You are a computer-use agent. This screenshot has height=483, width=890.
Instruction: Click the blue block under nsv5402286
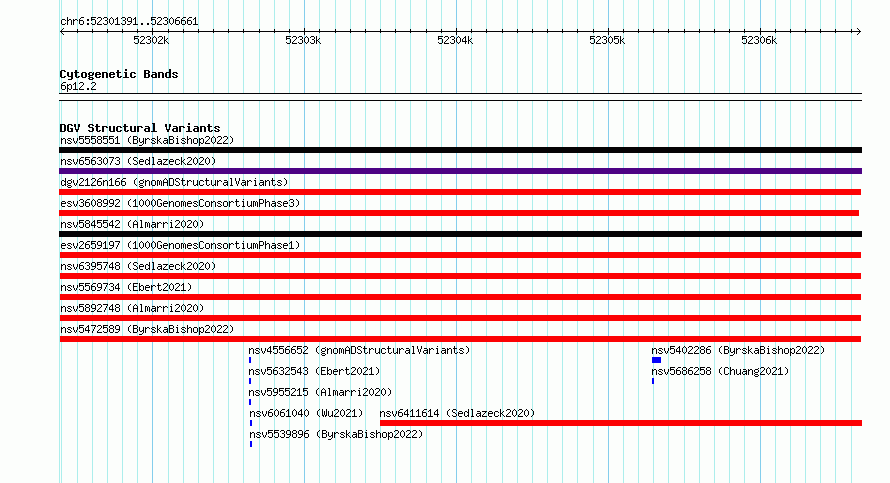tap(656, 360)
